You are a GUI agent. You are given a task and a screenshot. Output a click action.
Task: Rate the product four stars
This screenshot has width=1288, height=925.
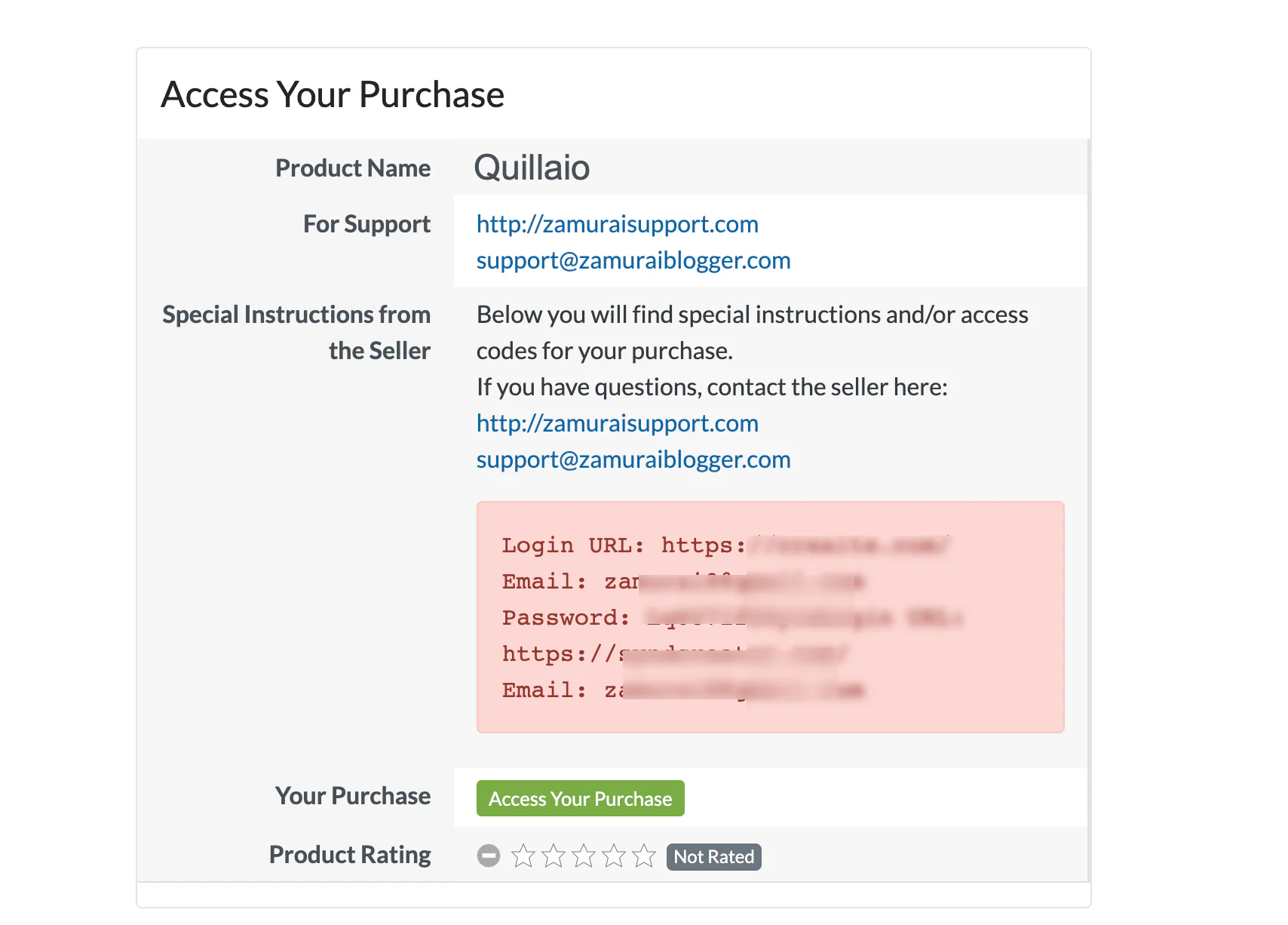pos(614,856)
